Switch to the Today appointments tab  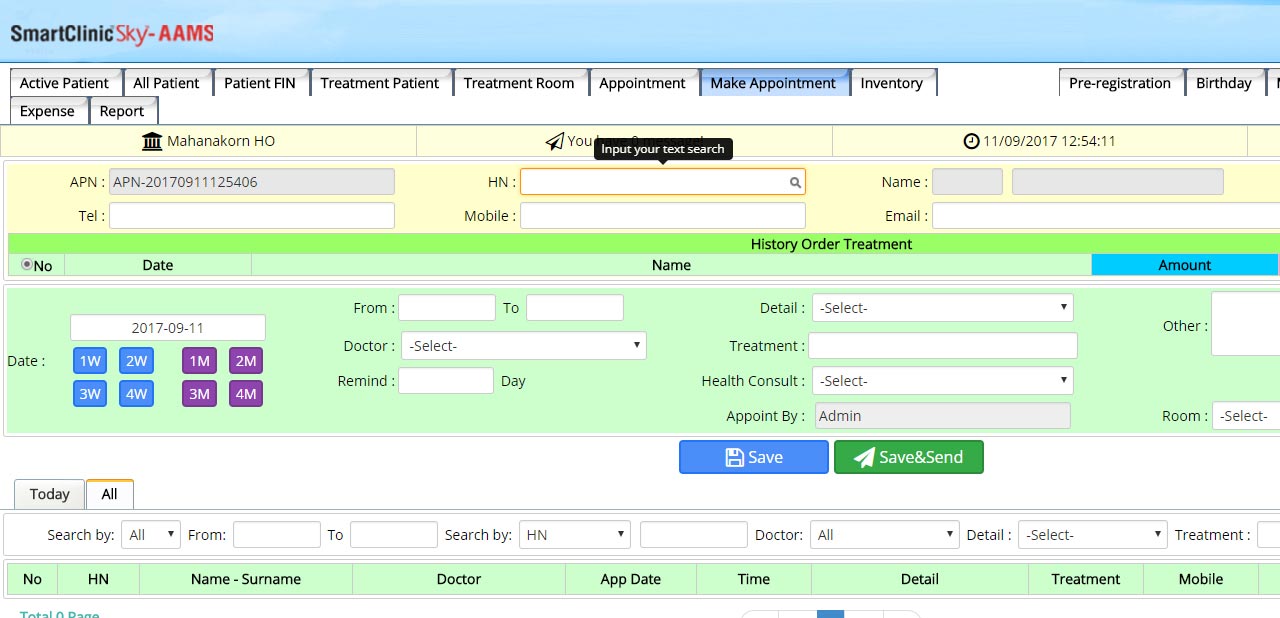[x=49, y=494]
